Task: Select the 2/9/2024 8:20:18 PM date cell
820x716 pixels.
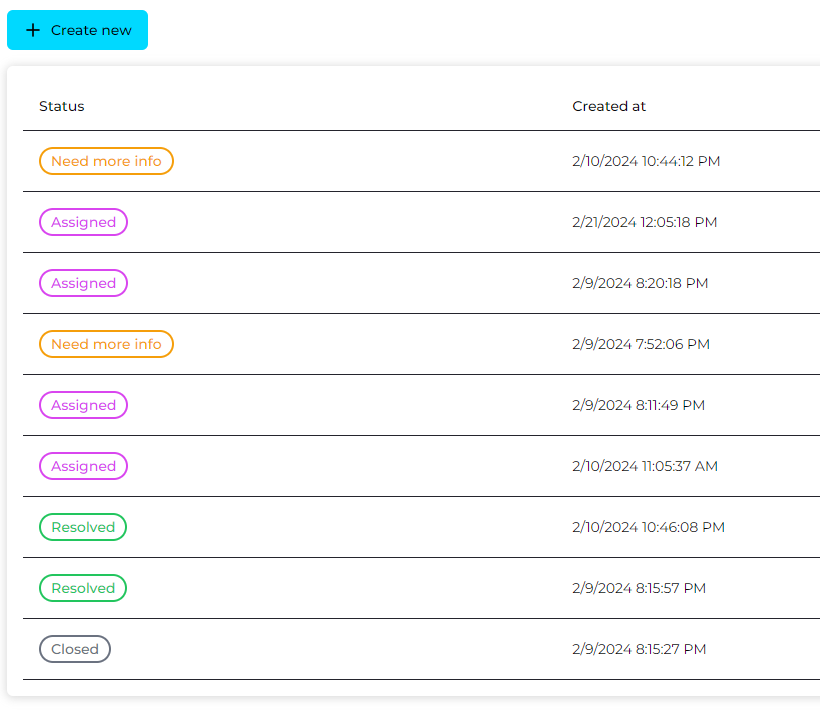Action: 640,283
